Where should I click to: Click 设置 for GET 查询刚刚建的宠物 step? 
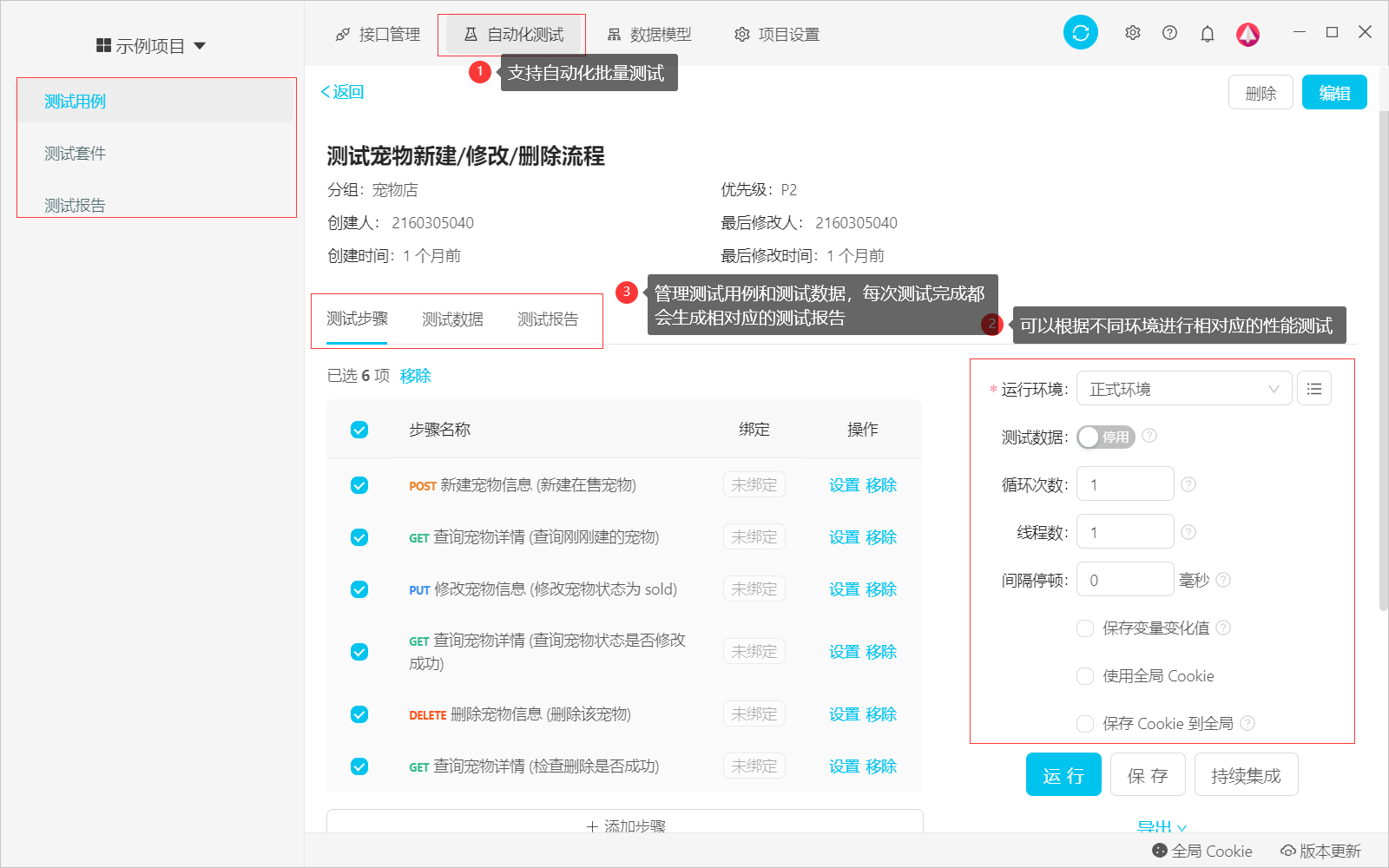[x=844, y=537]
